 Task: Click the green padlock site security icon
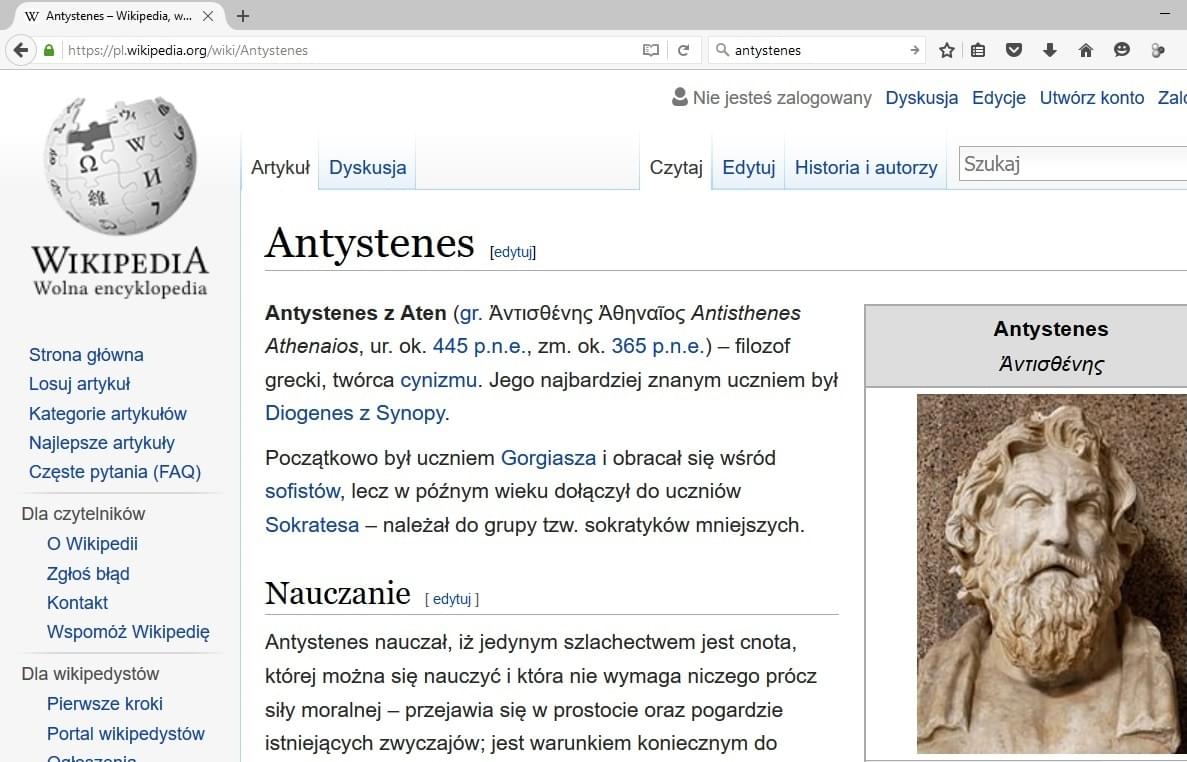(49, 50)
